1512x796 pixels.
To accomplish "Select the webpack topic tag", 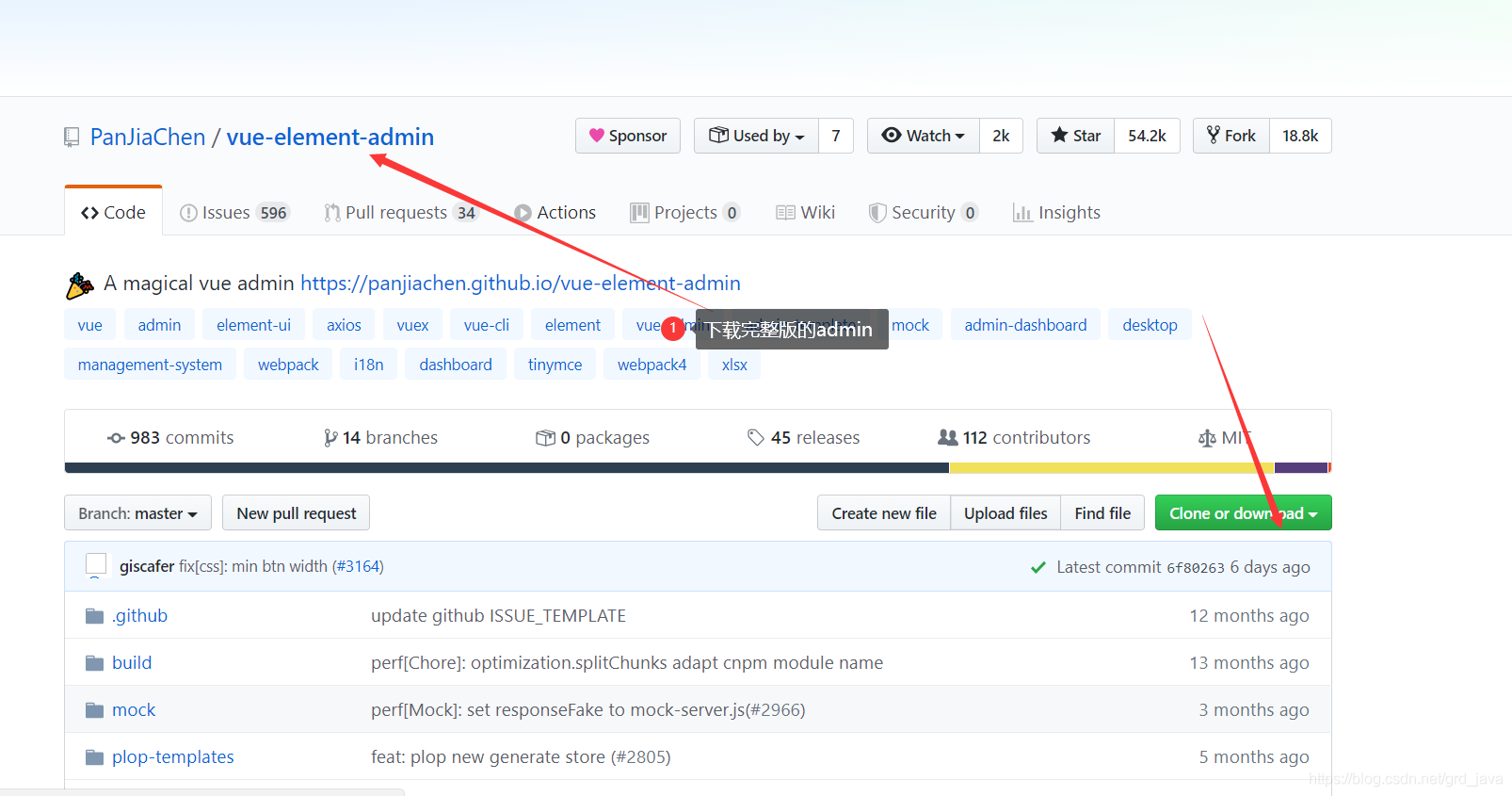I will click(x=288, y=365).
